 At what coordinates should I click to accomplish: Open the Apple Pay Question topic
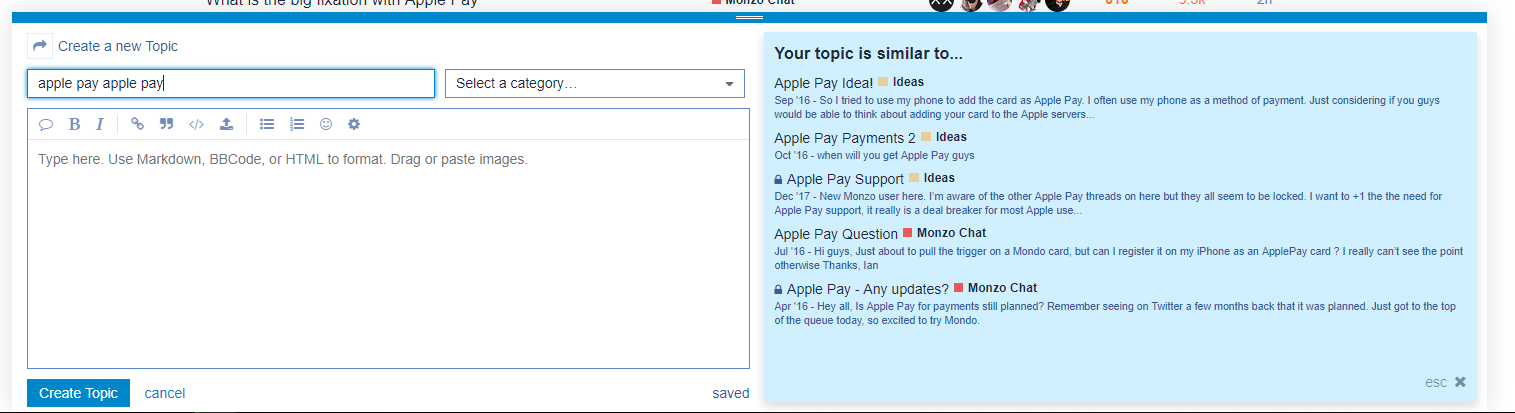click(836, 234)
